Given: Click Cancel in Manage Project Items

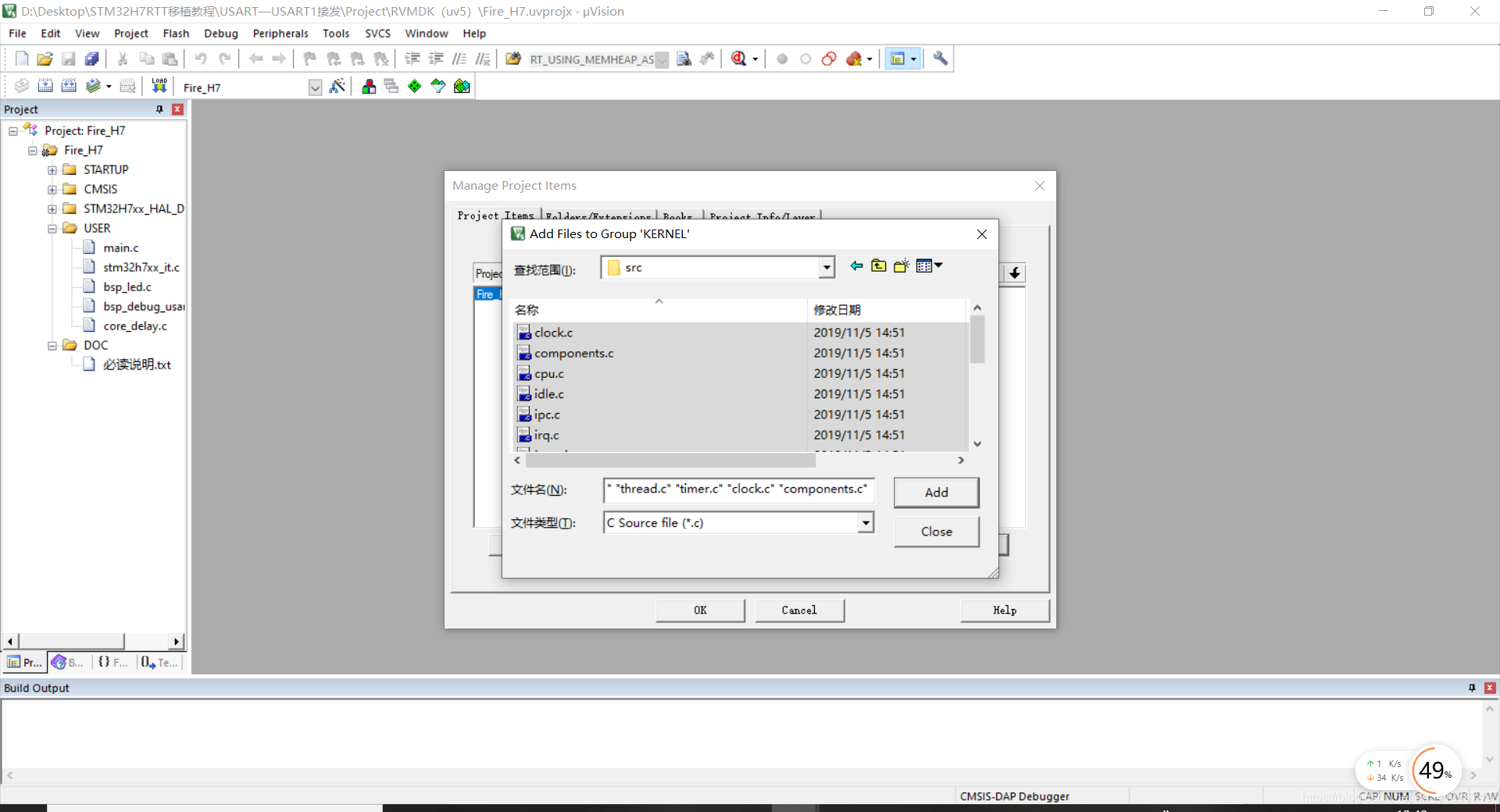Looking at the screenshot, I should (799, 610).
